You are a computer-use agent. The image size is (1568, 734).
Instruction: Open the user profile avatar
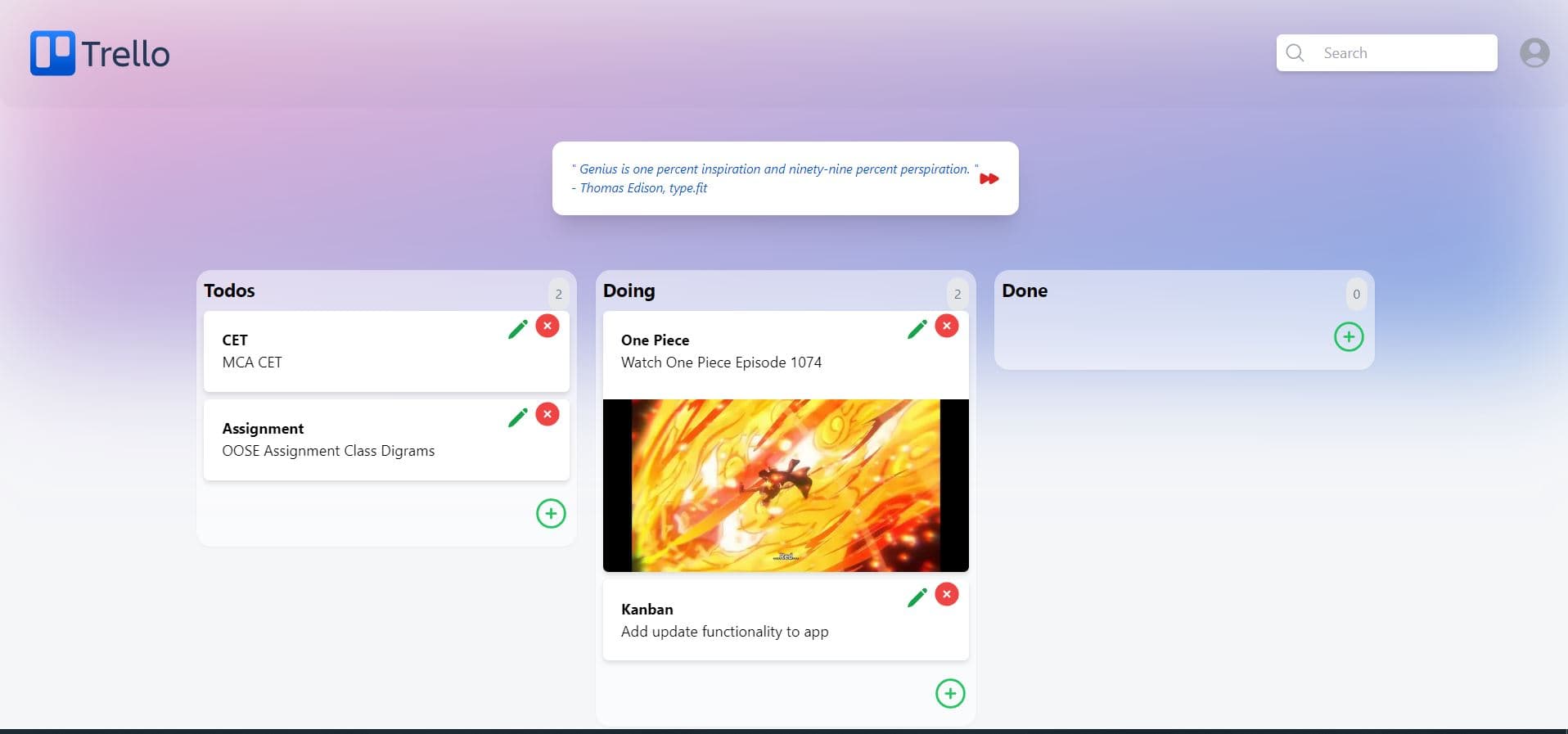pos(1534,53)
